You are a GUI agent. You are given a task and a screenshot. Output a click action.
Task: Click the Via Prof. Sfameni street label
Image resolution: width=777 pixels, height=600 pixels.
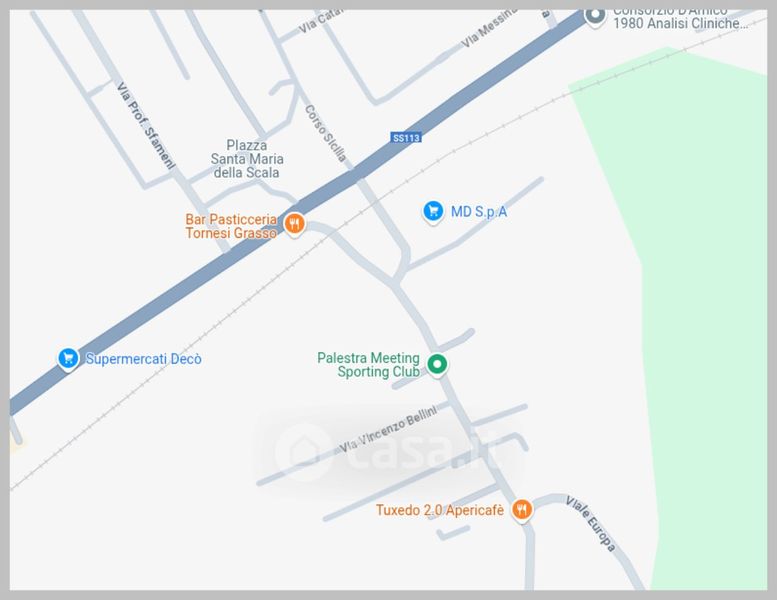pos(146,126)
